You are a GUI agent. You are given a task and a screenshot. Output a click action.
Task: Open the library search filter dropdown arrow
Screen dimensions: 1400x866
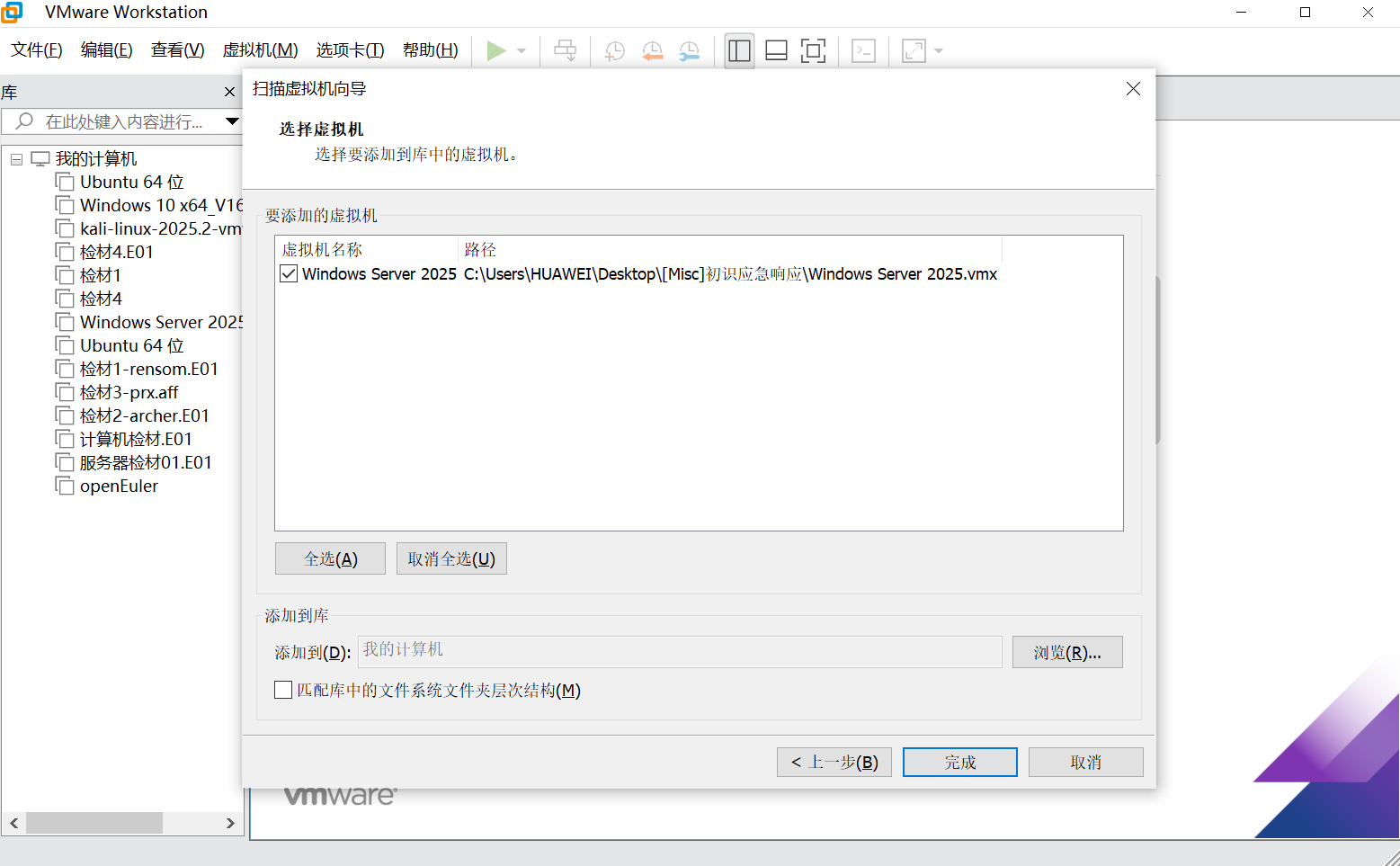(232, 121)
